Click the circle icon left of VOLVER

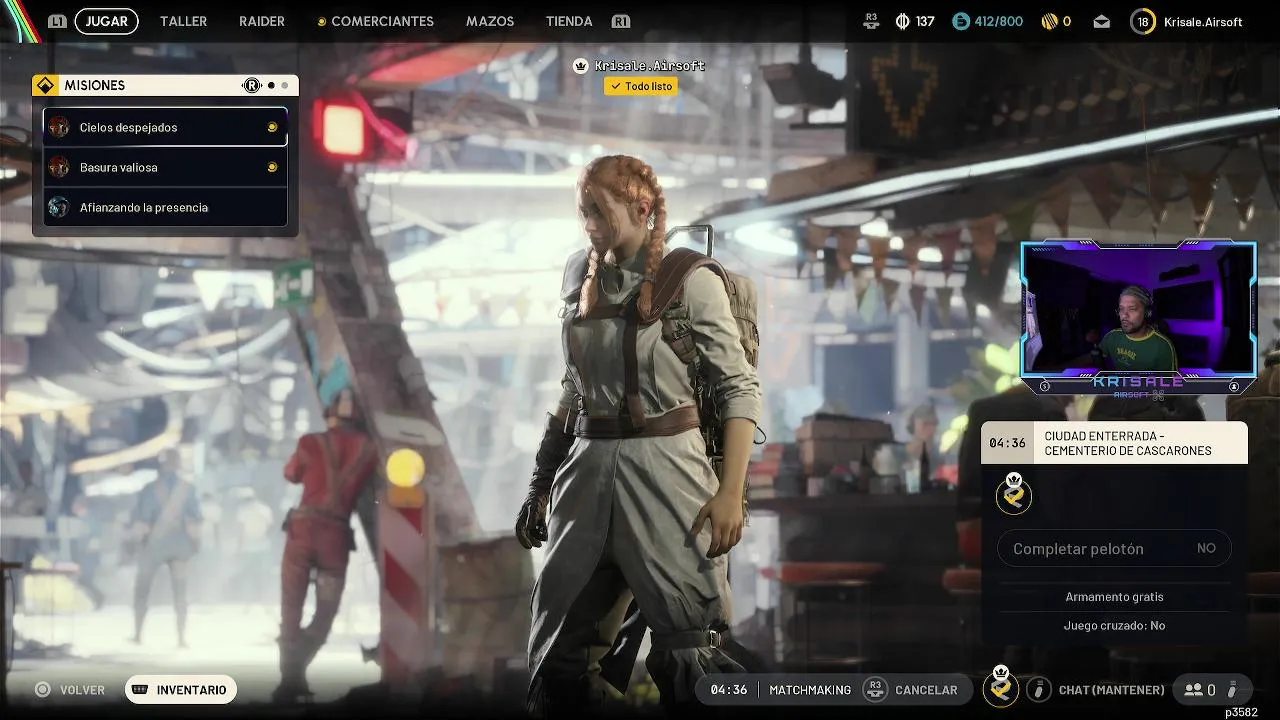43,689
